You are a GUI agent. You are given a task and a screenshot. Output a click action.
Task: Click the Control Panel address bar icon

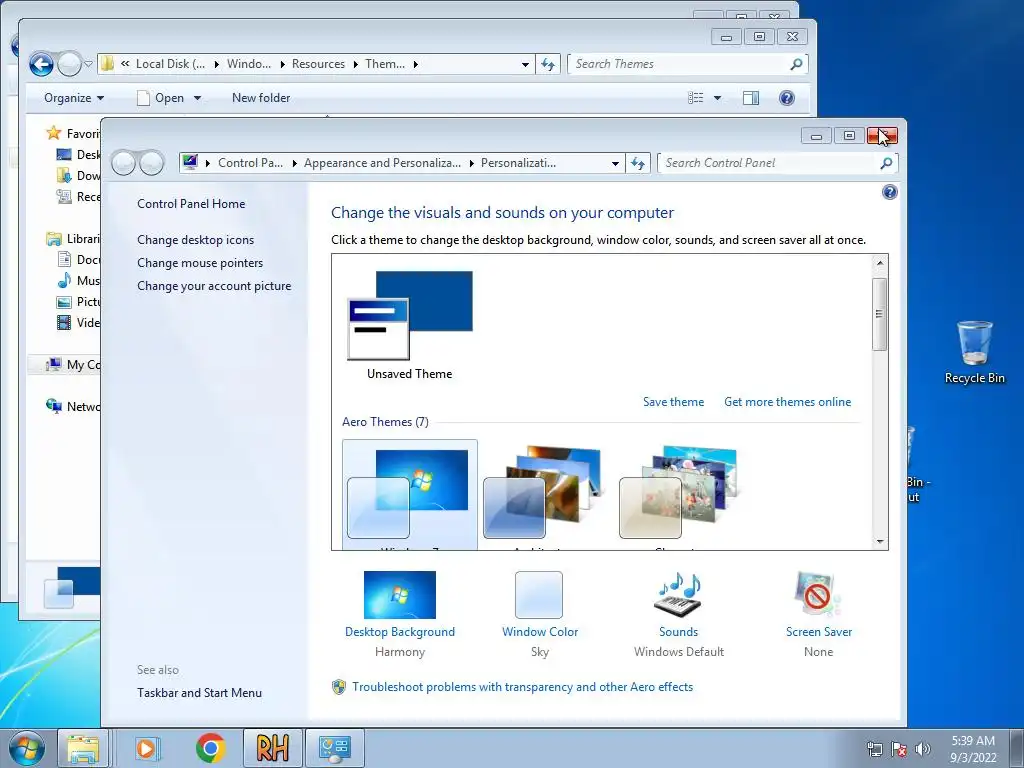[190, 162]
